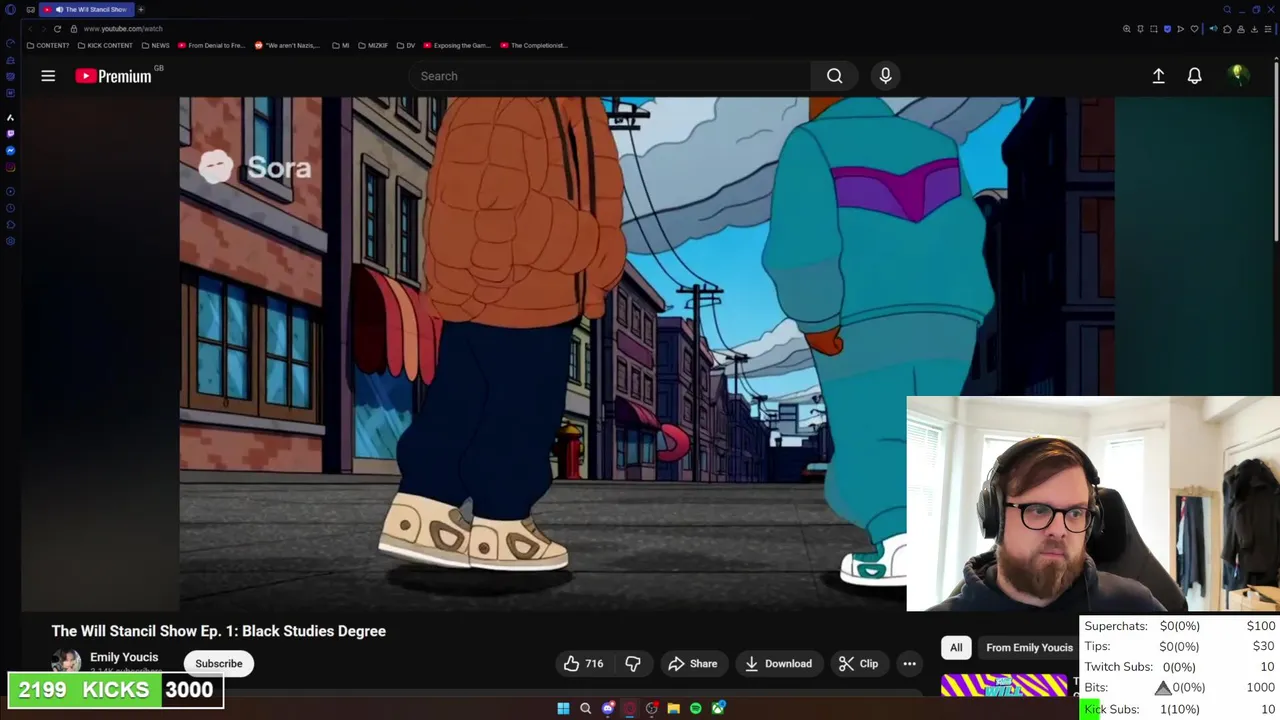Viewport: 1280px width, 720px height.
Task: Open browser downloads toolbar icon
Action: (x=1254, y=29)
